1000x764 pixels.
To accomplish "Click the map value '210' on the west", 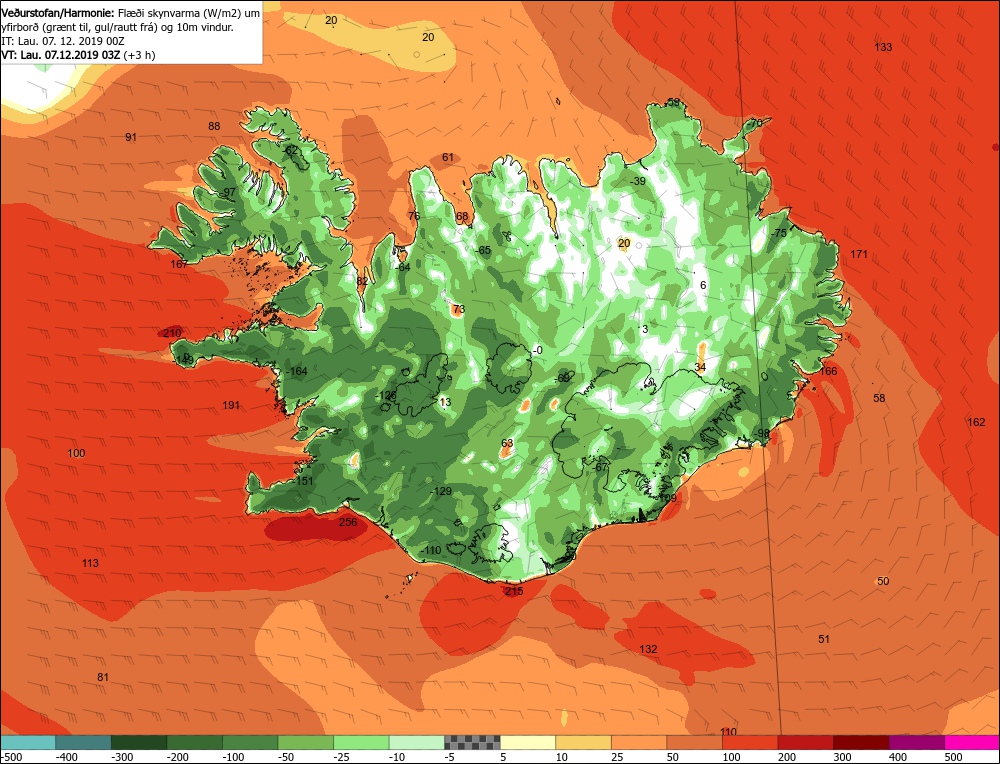I will point(172,333).
